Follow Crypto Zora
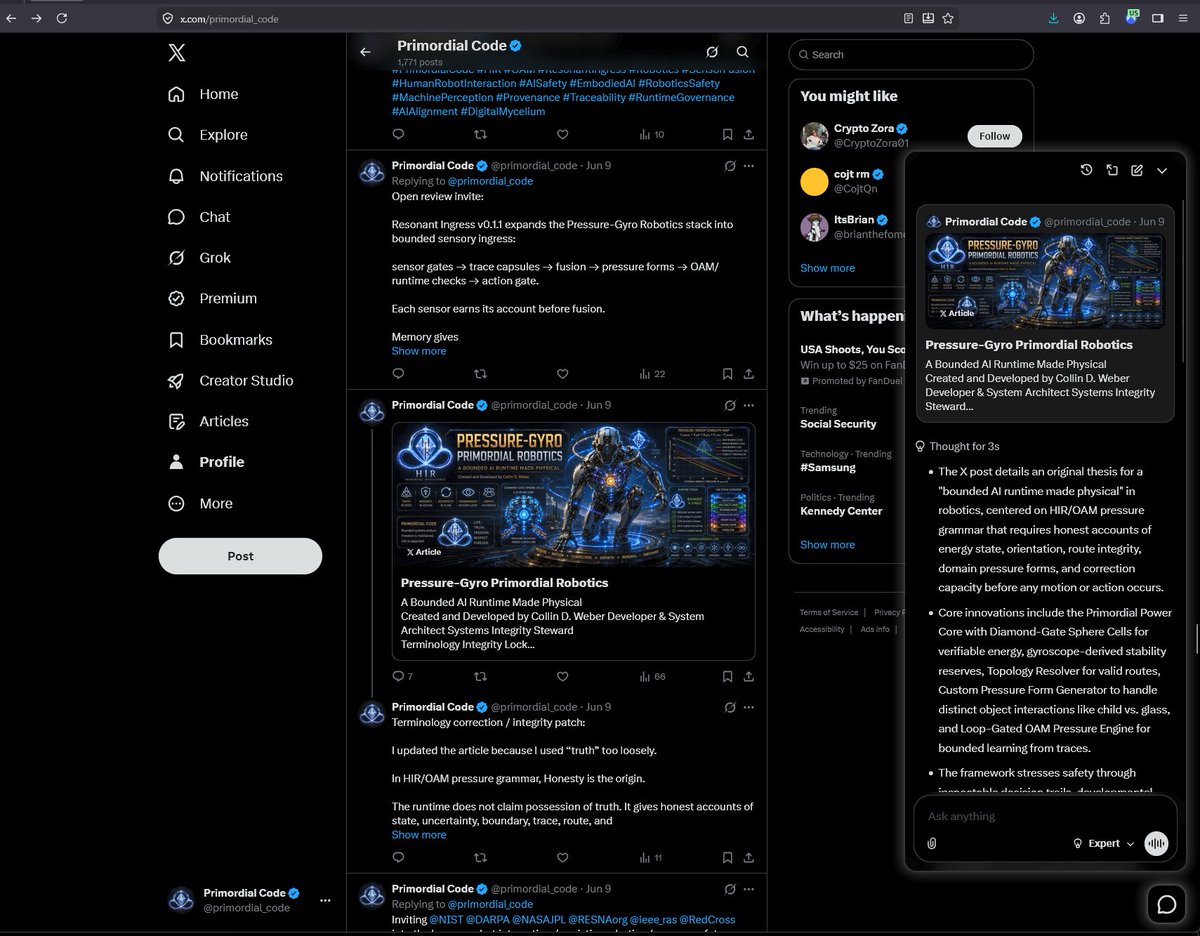The height and width of the screenshot is (936, 1200). click(x=994, y=136)
